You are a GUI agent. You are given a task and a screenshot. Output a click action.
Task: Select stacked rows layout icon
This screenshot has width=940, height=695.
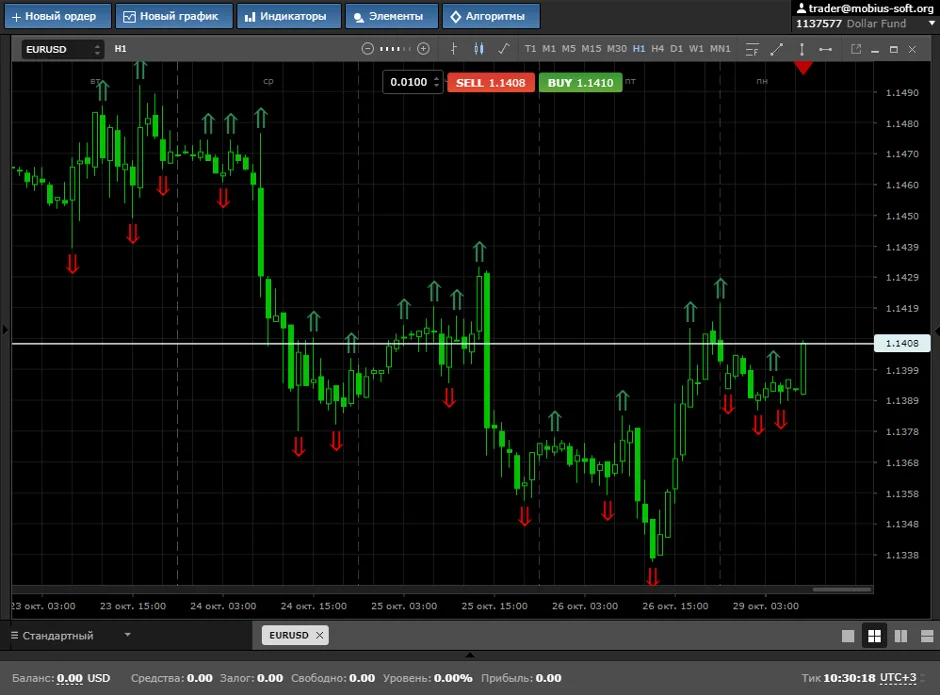pyautogui.click(x=927, y=636)
